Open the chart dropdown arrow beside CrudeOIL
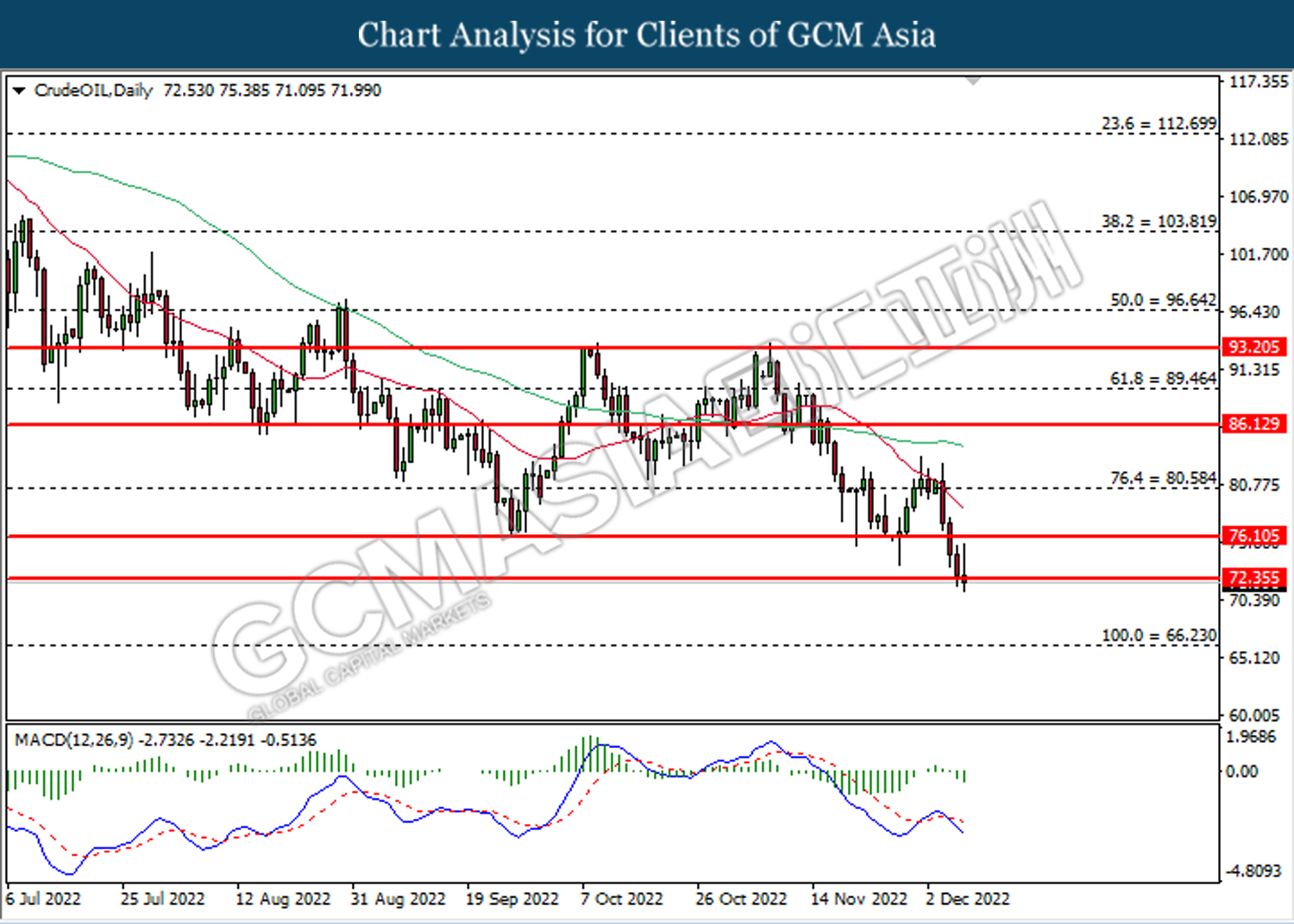This screenshot has height=924, width=1294. click(x=19, y=91)
